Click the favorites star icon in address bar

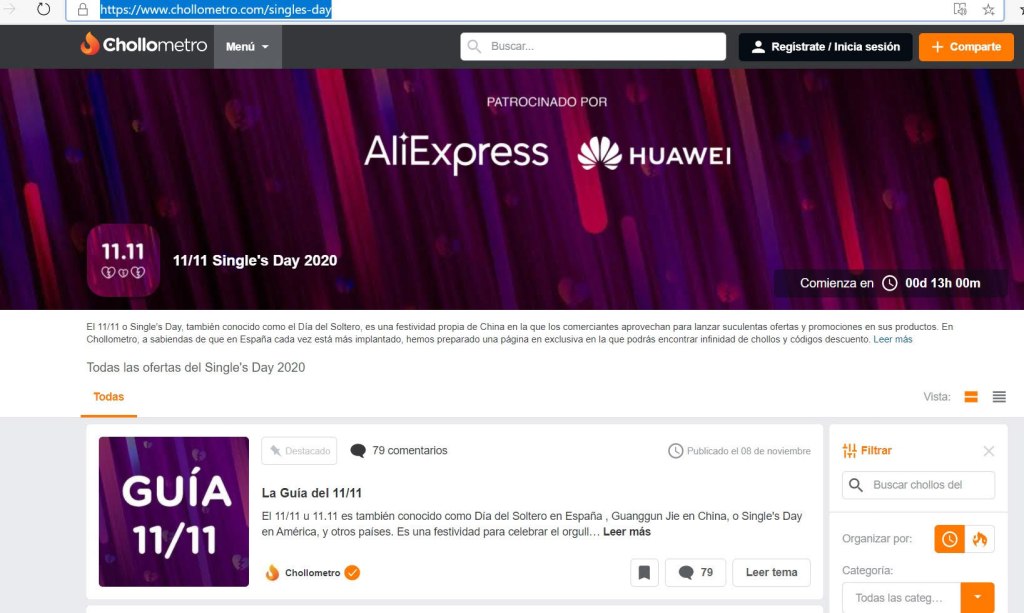tap(988, 10)
